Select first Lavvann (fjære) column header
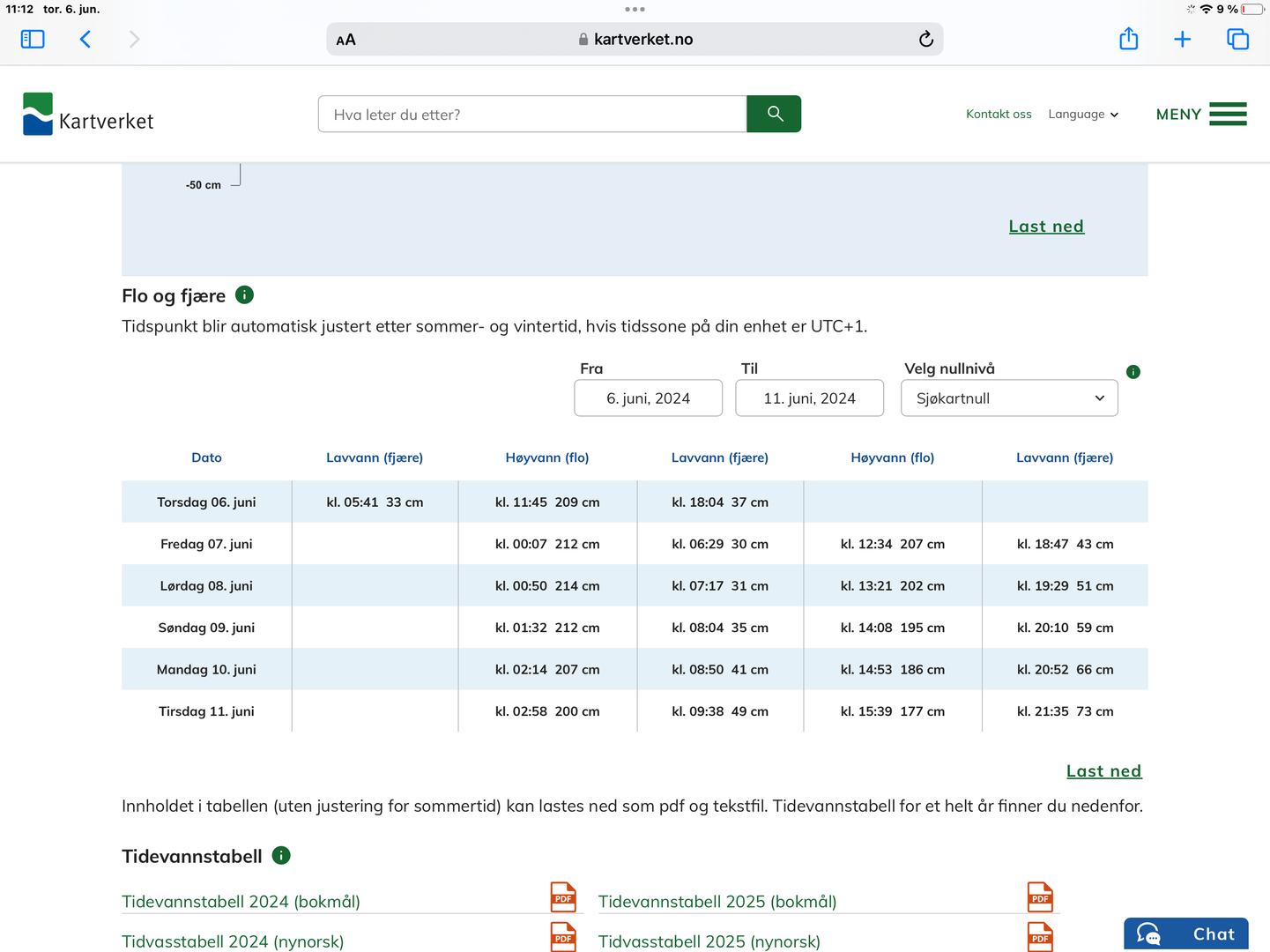This screenshot has height=952, width=1270. (x=375, y=457)
